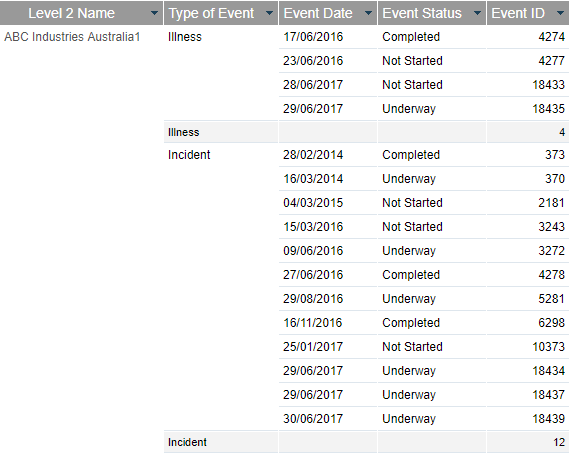Select the Incident subtotal count 12
Screen dimensions: 574x454
[x=559, y=442]
